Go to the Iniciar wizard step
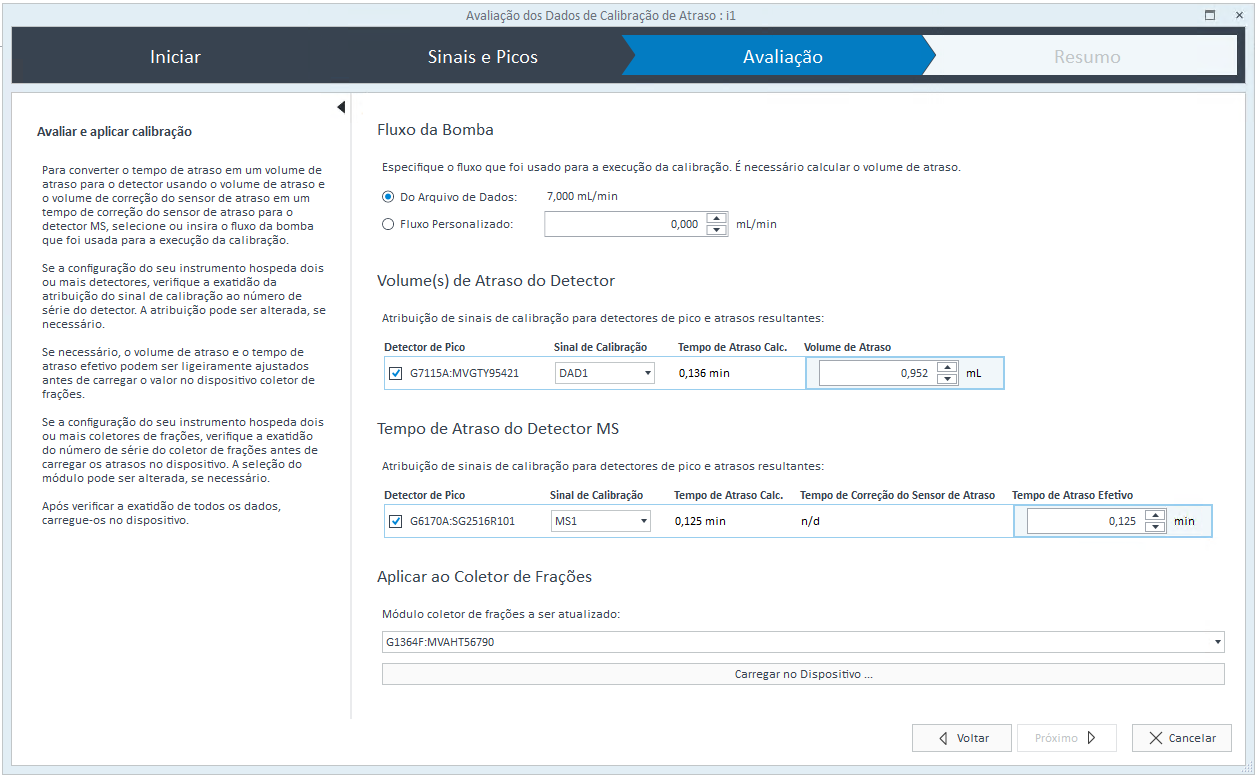This screenshot has height=781, width=1255. tap(175, 57)
